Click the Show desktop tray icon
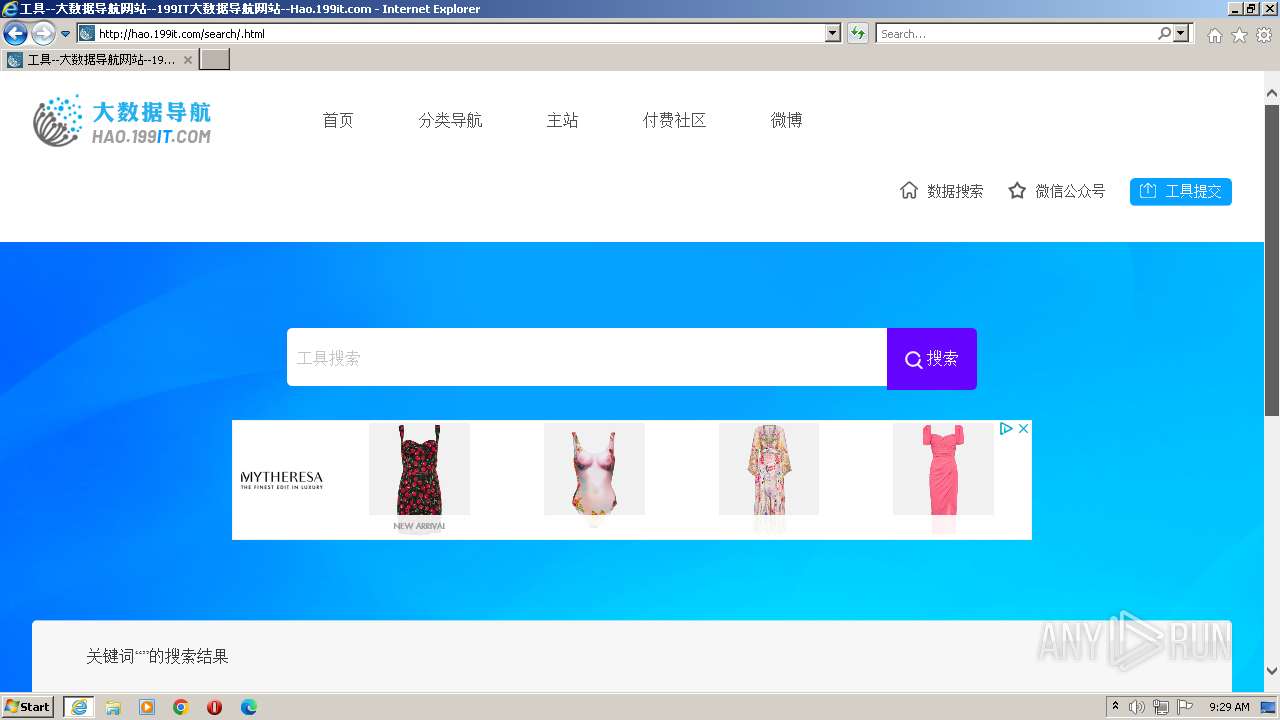 click(x=1268, y=707)
